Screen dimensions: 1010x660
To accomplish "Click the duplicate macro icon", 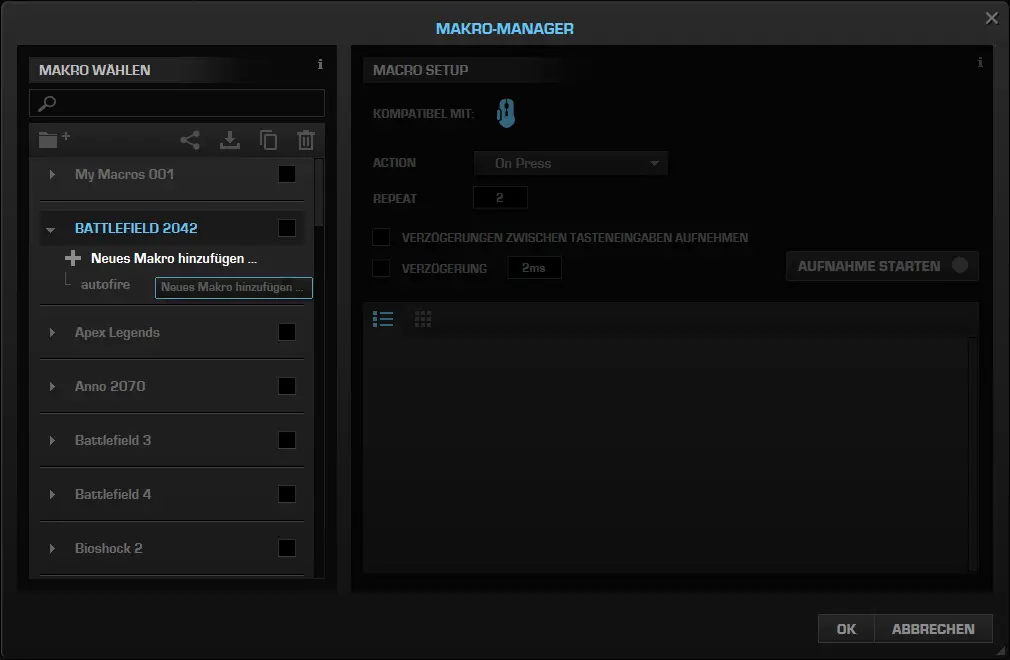I will click(268, 140).
